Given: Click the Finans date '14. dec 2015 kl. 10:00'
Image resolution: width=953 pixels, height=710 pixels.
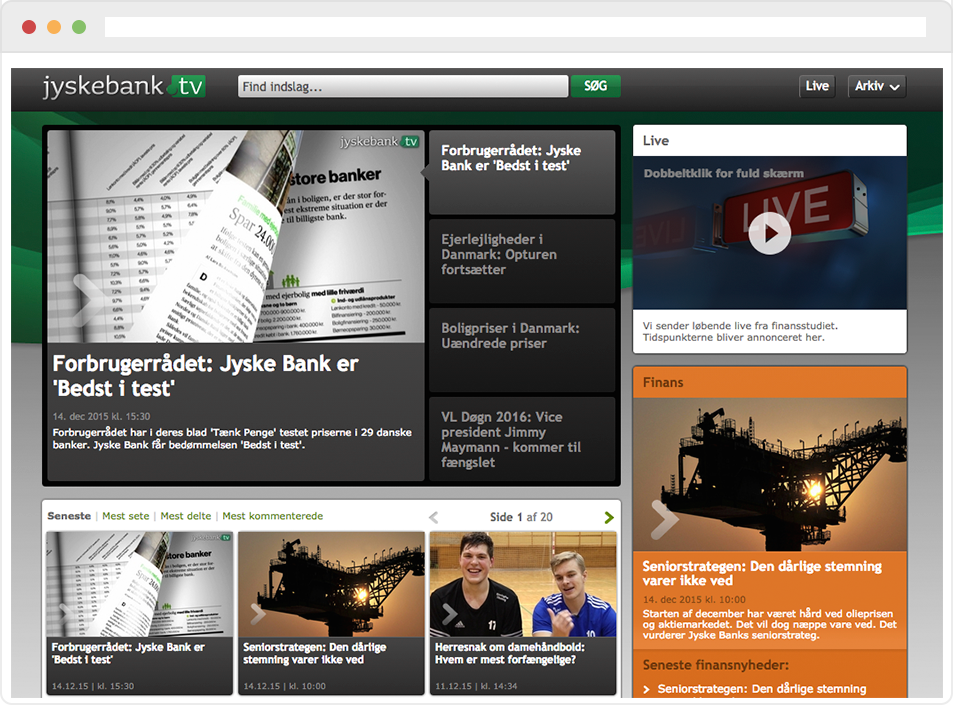Looking at the screenshot, I should point(694,599).
